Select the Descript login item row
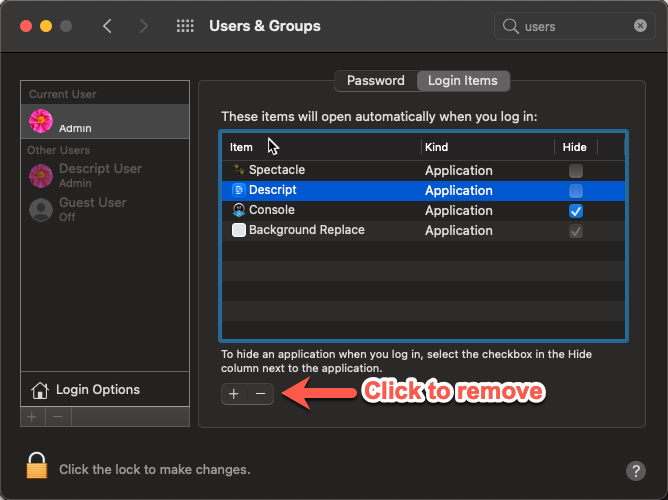The height and width of the screenshot is (500, 668). (423, 190)
